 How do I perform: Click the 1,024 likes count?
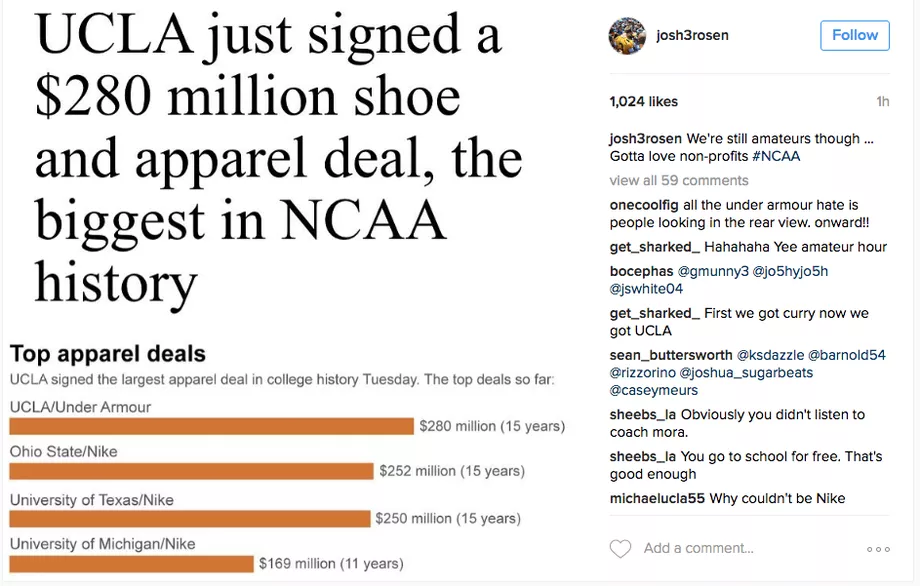click(x=643, y=101)
